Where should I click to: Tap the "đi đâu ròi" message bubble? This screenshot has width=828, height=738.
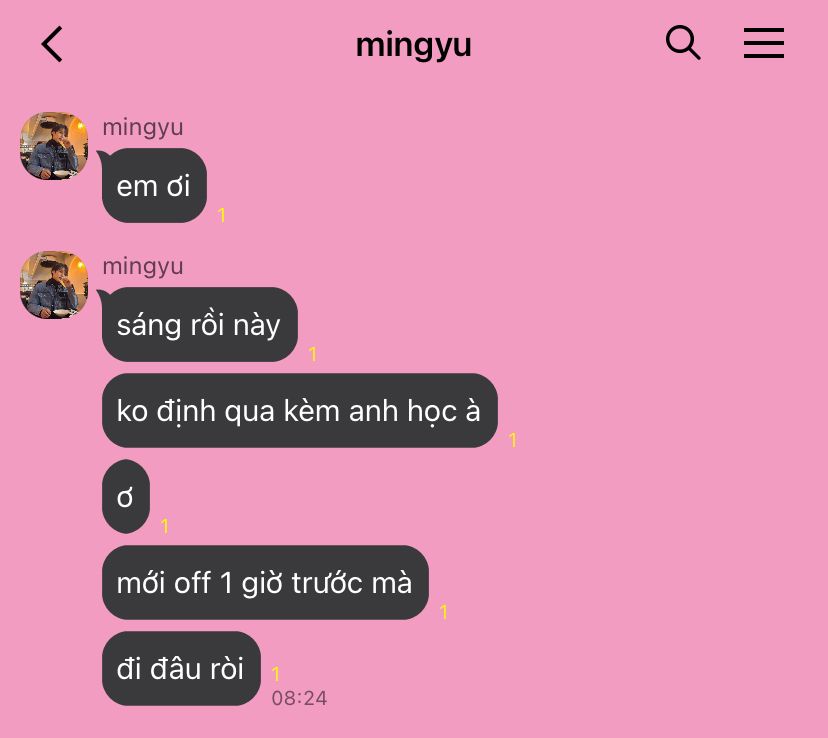coord(181,668)
